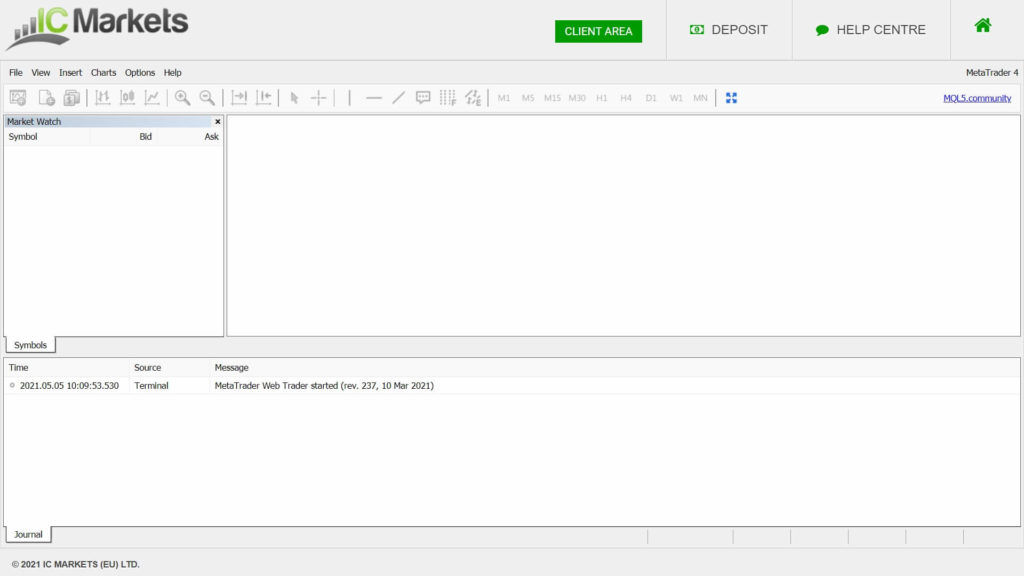Click the green home icon
The image size is (1024, 576).
click(983, 26)
